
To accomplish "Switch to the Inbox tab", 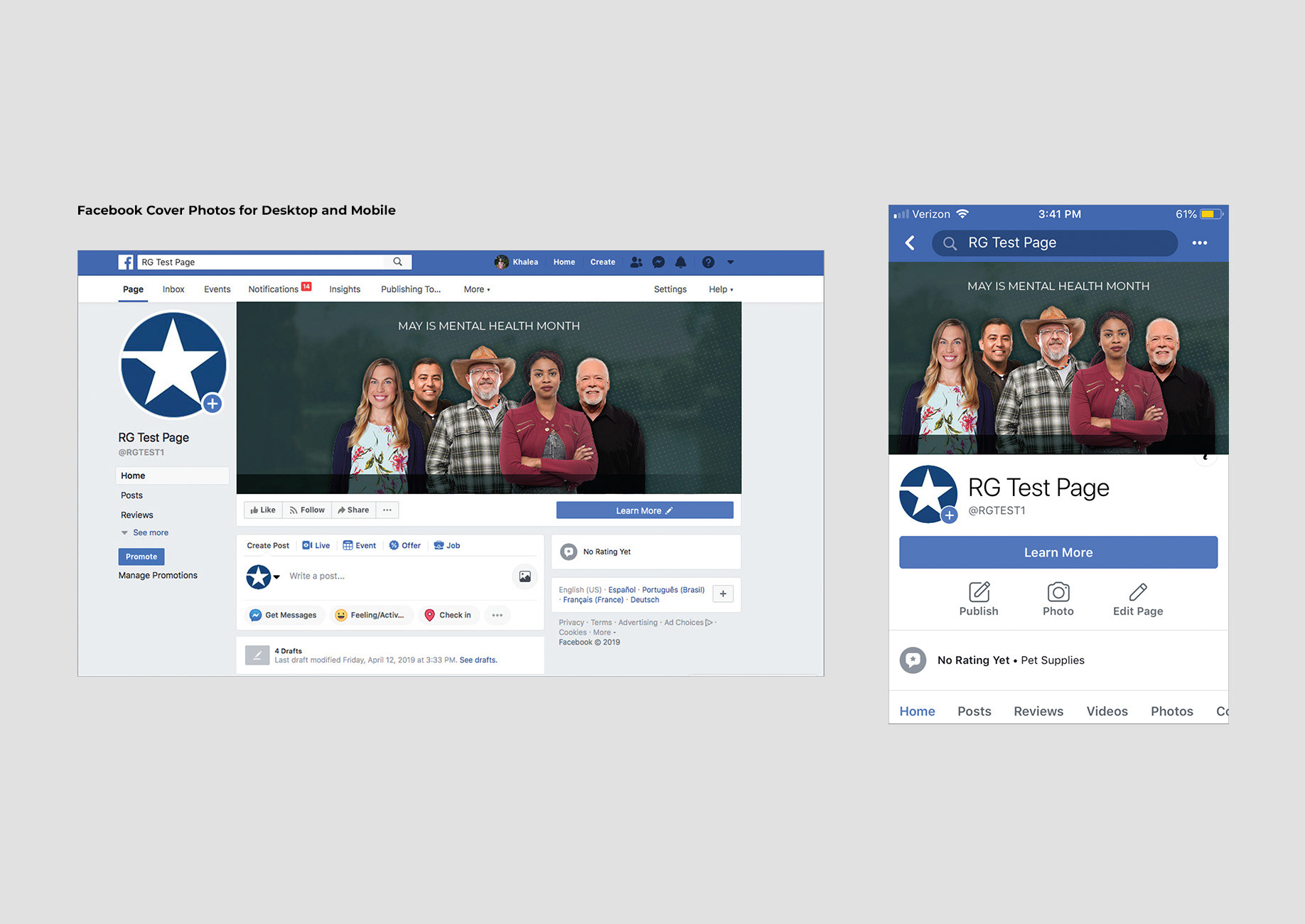I will [x=173, y=289].
